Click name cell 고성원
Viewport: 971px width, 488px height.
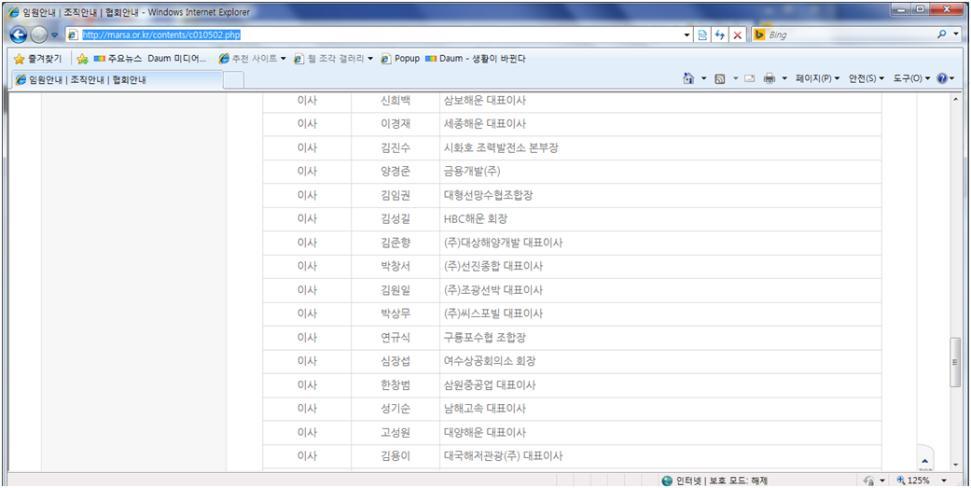tap(395, 432)
